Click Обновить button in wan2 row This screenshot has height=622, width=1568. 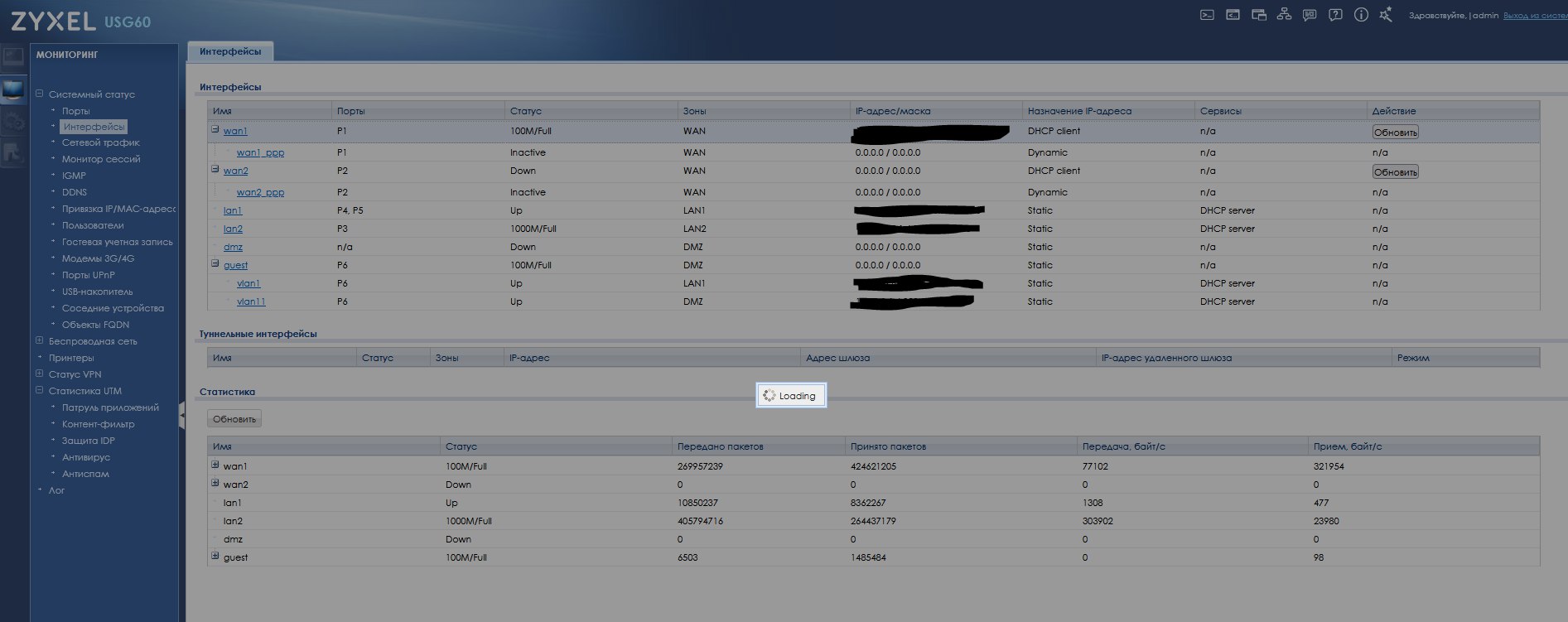(x=1396, y=172)
